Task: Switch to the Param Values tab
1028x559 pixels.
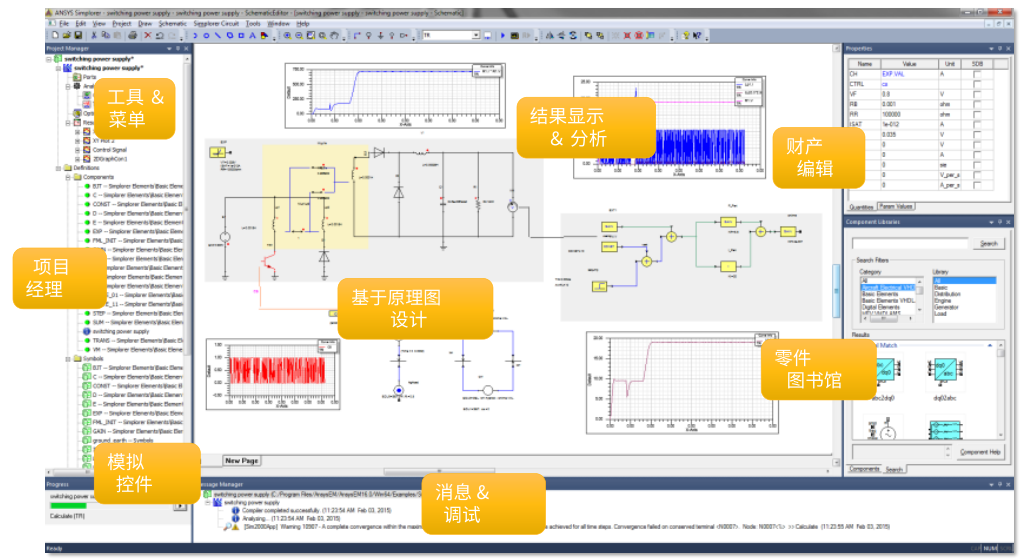Action: [896, 206]
